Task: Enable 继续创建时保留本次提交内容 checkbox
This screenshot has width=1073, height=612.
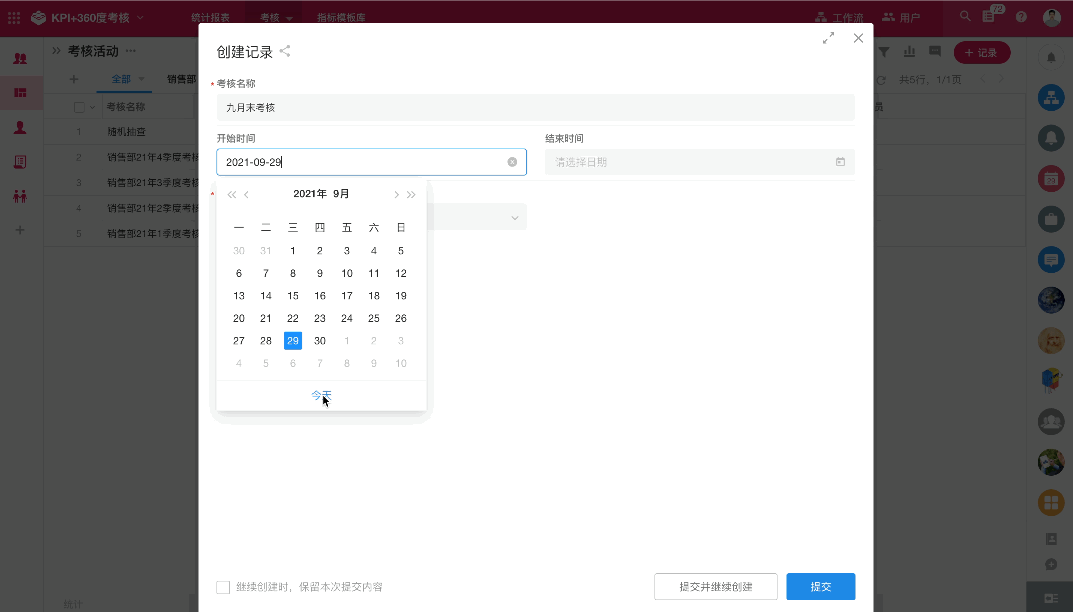Action: [x=223, y=587]
